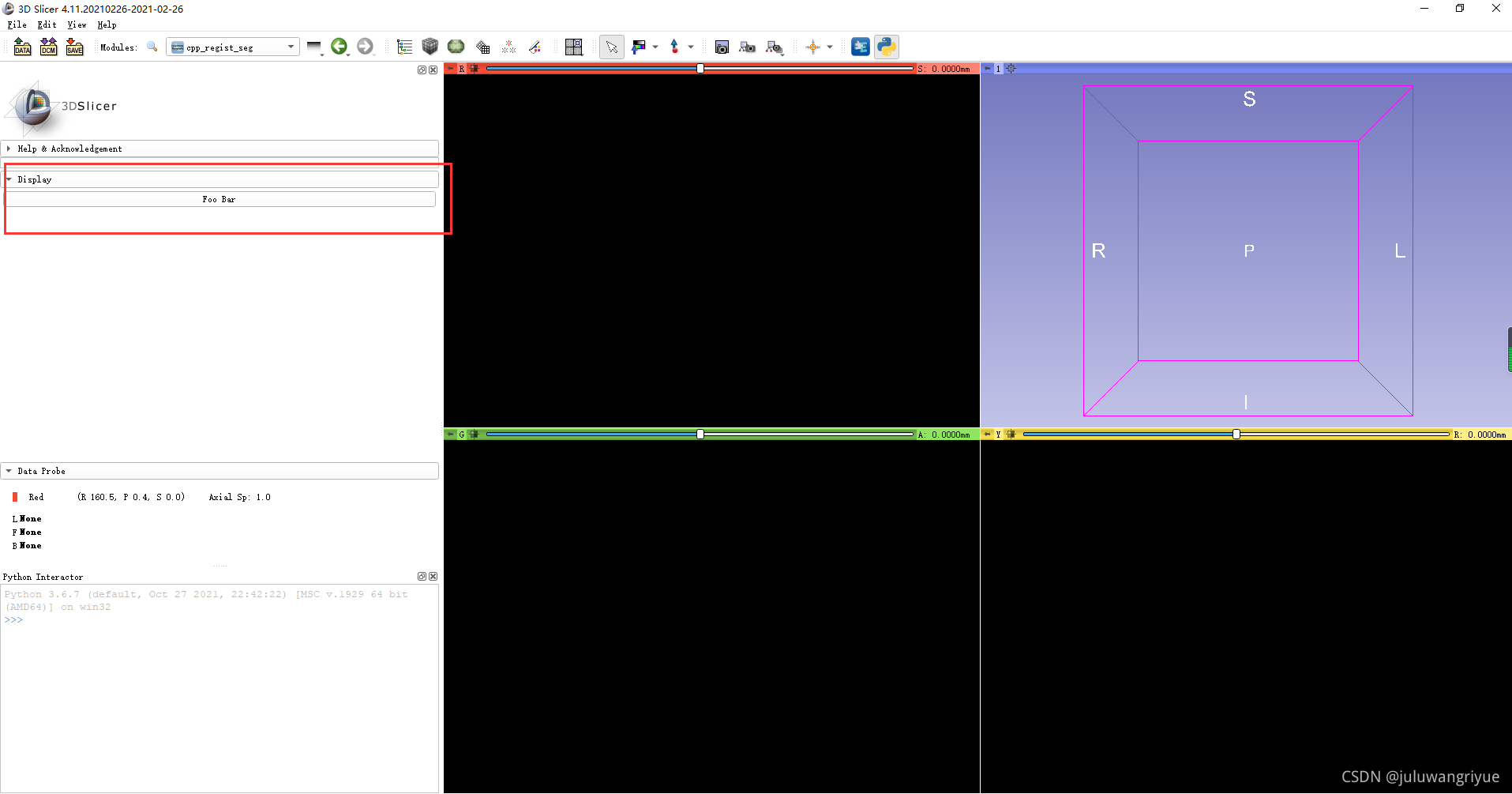Open the File menu
Image resolution: width=1512 pixels, height=794 pixels.
click(x=17, y=24)
